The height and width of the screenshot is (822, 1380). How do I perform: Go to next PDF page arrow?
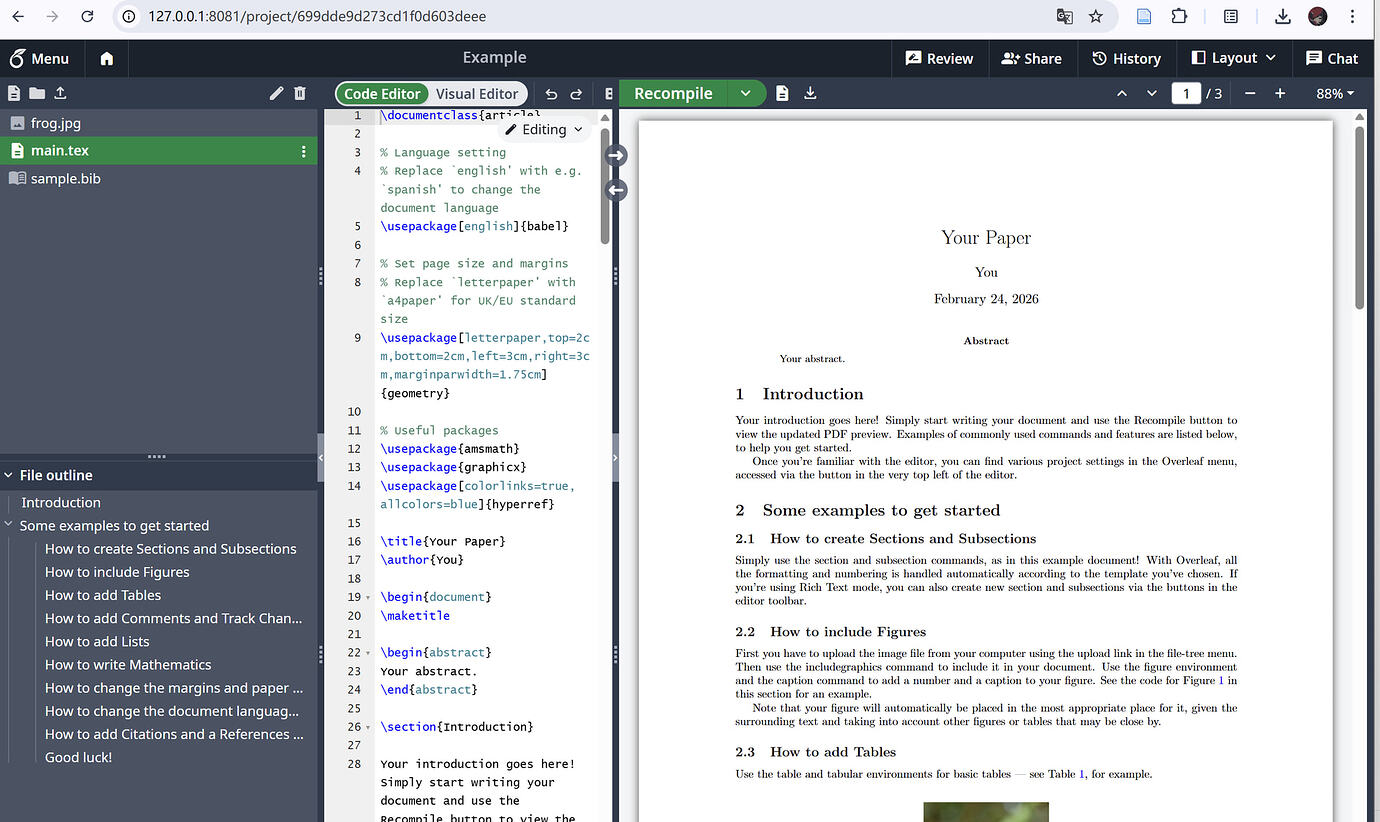[1152, 93]
